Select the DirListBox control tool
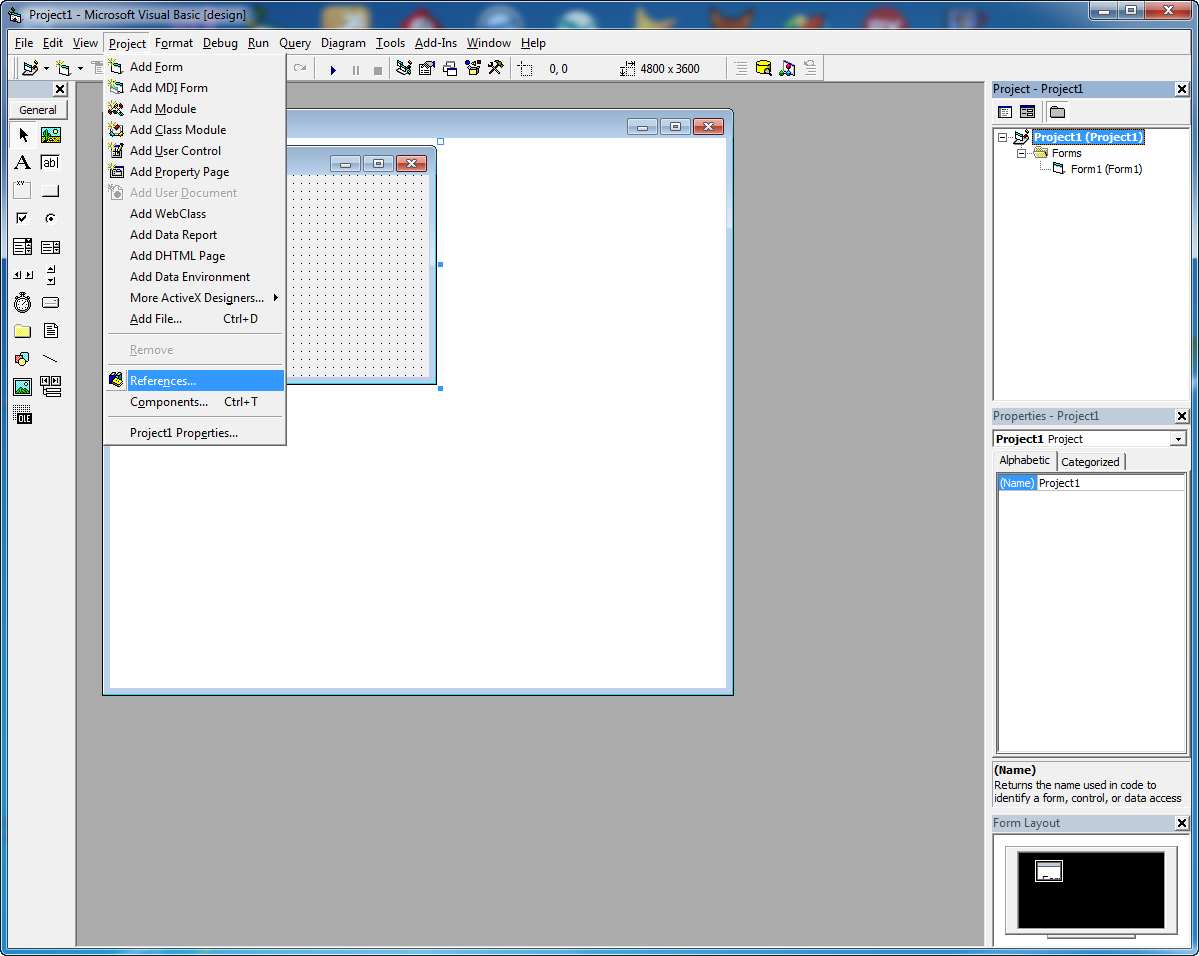 (23, 331)
